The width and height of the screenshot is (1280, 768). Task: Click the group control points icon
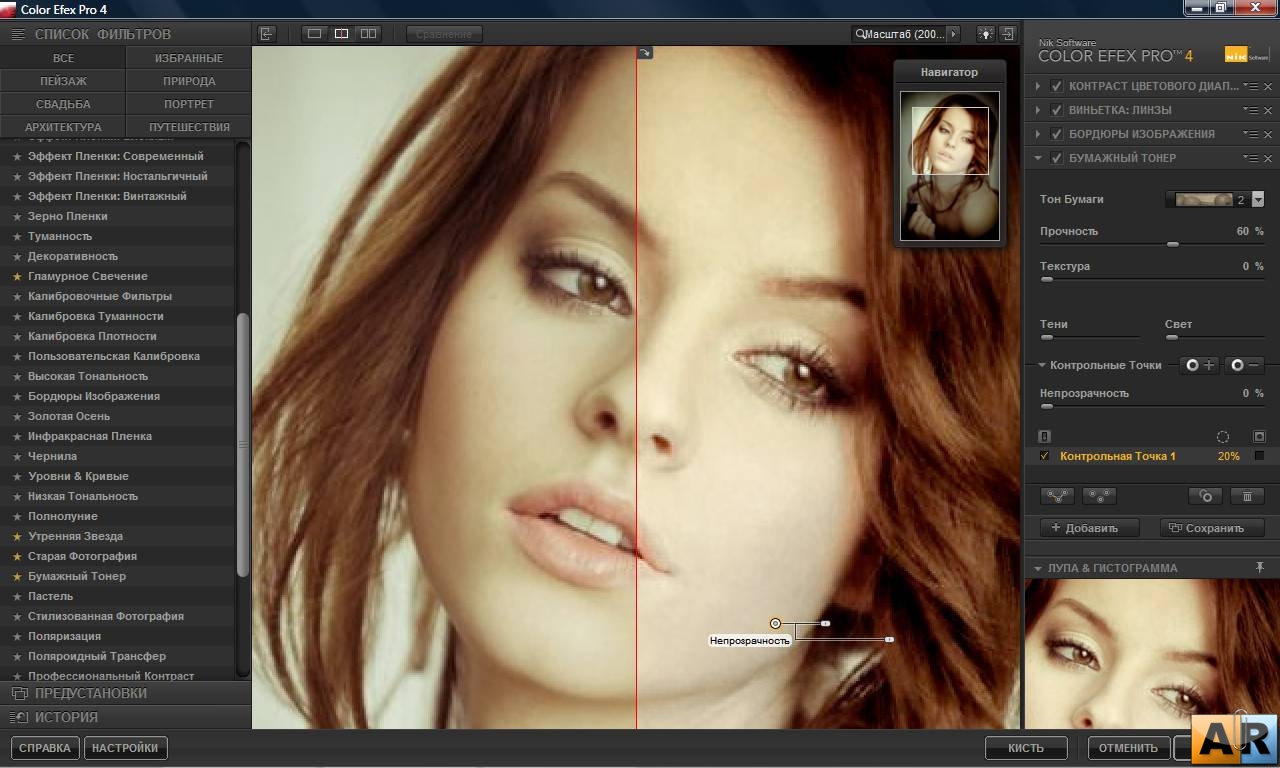pyautogui.click(x=1058, y=496)
